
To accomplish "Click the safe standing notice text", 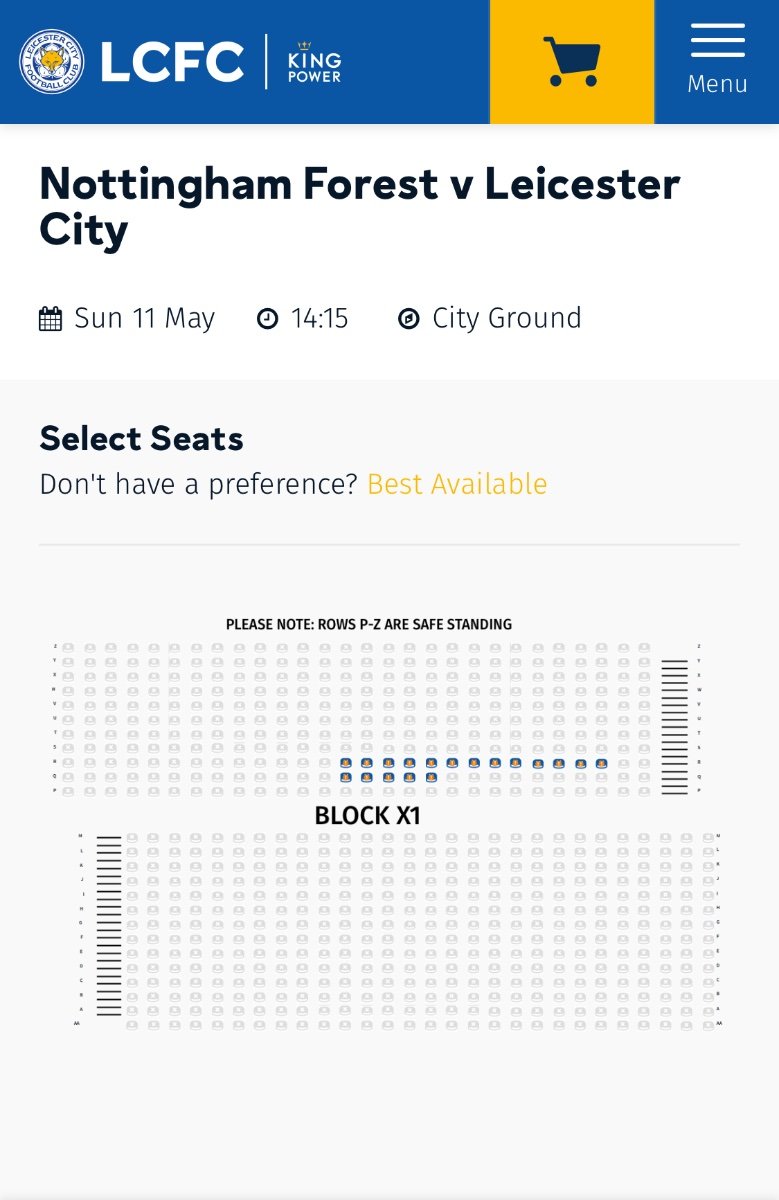I will pyautogui.click(x=369, y=624).
